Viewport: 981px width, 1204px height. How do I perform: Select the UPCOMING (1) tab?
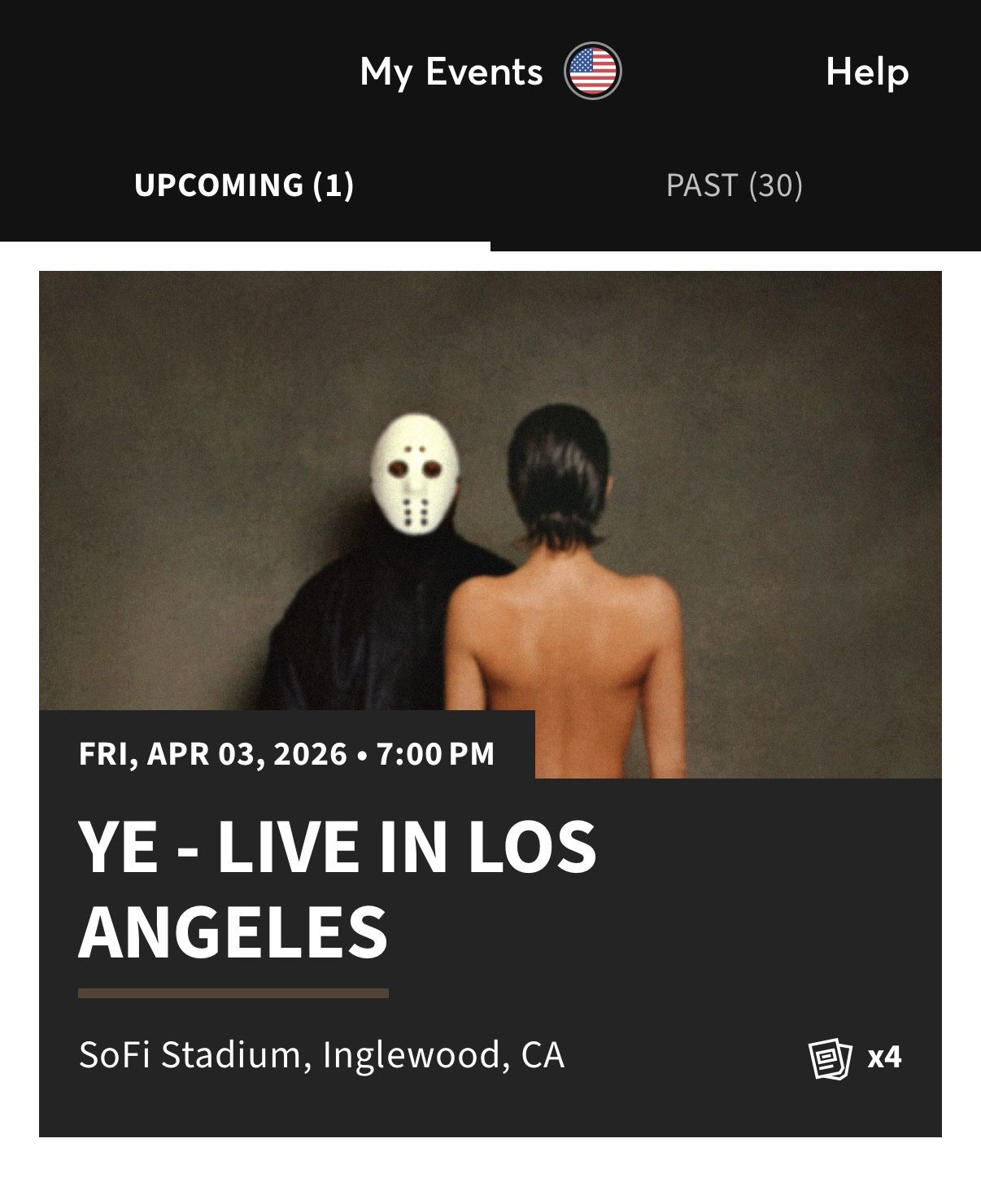pos(246,185)
